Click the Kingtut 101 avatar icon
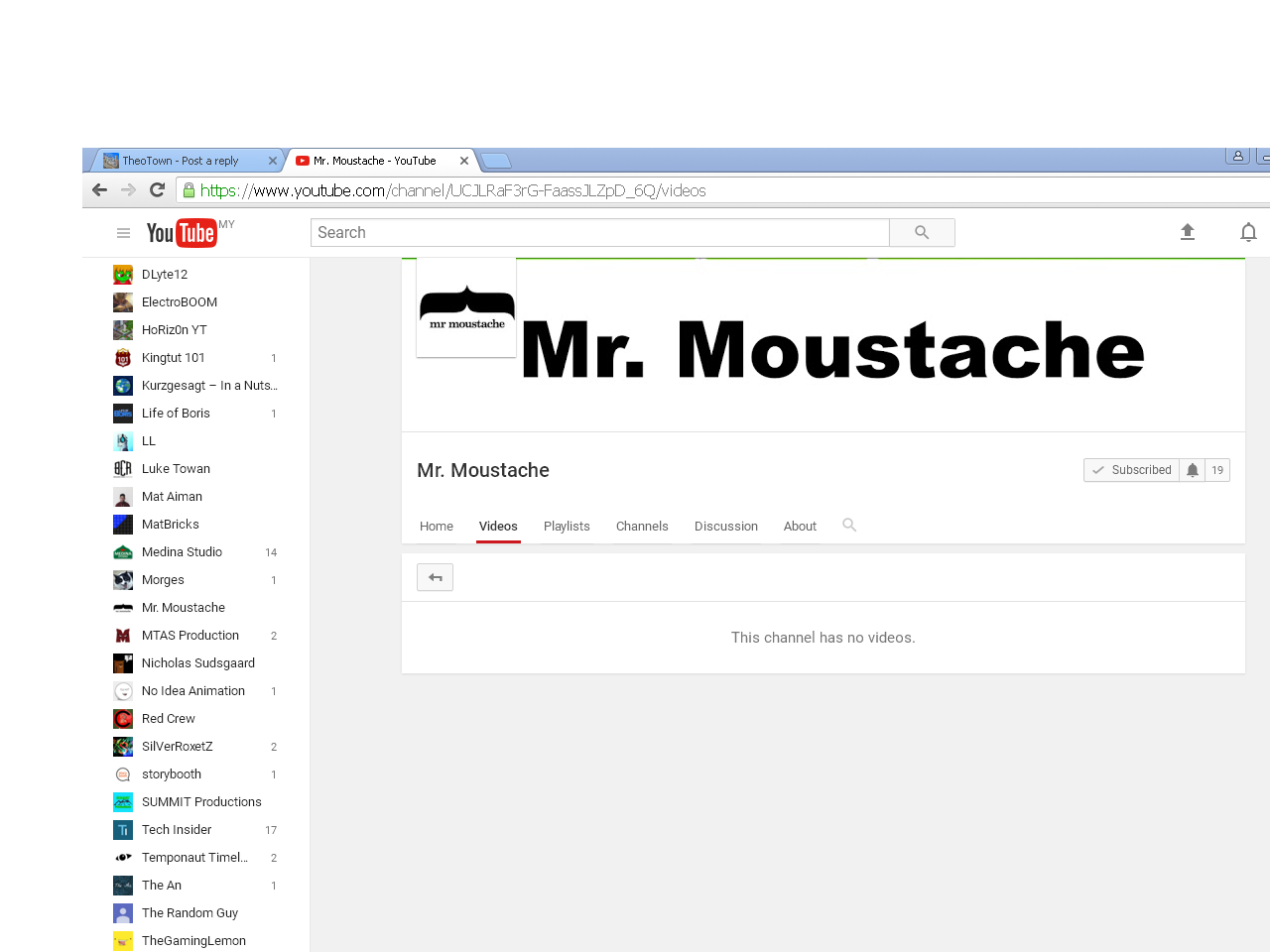Screen dimensions: 1270x952 (123, 358)
